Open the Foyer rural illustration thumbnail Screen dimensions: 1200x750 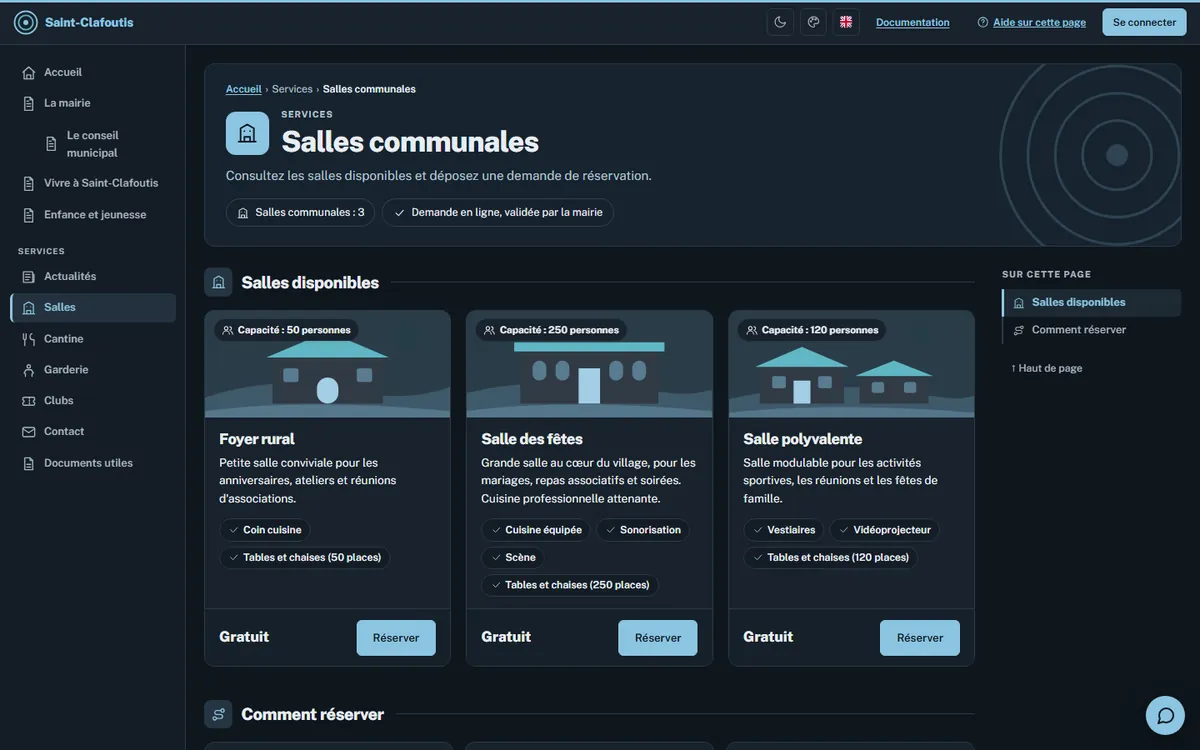click(x=327, y=364)
